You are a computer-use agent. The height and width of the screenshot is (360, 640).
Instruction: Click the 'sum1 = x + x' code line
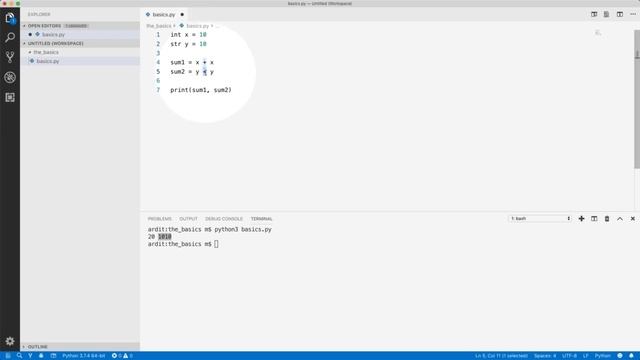click(192, 62)
